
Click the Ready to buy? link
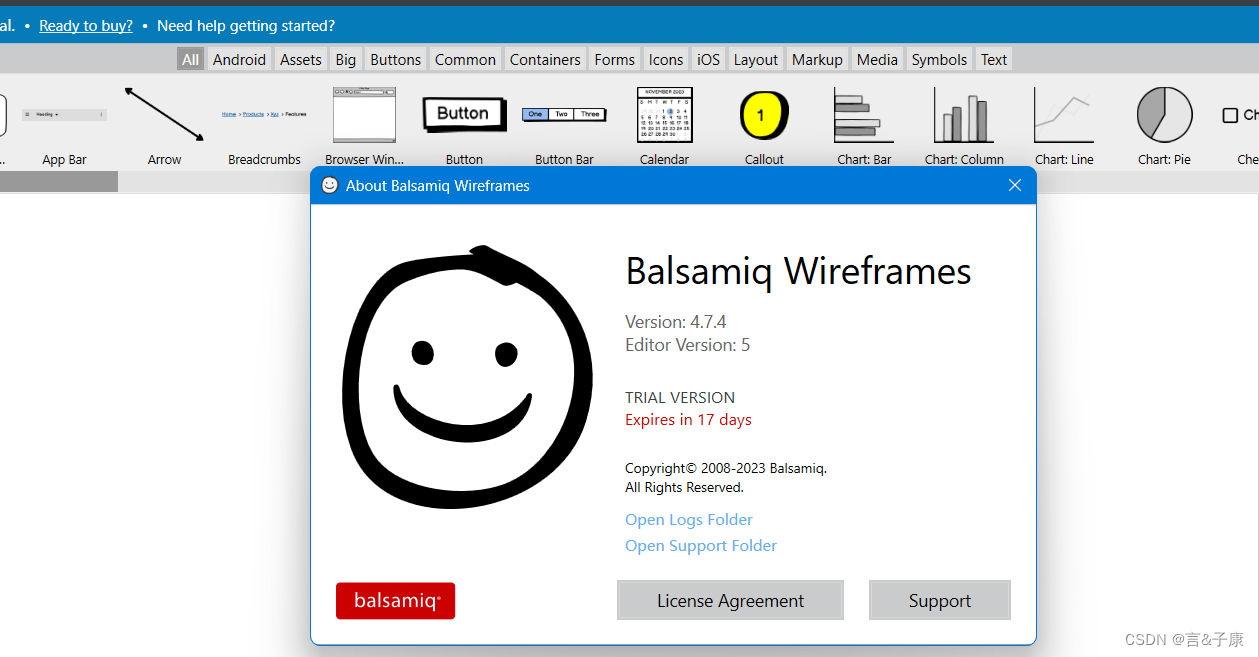point(86,26)
